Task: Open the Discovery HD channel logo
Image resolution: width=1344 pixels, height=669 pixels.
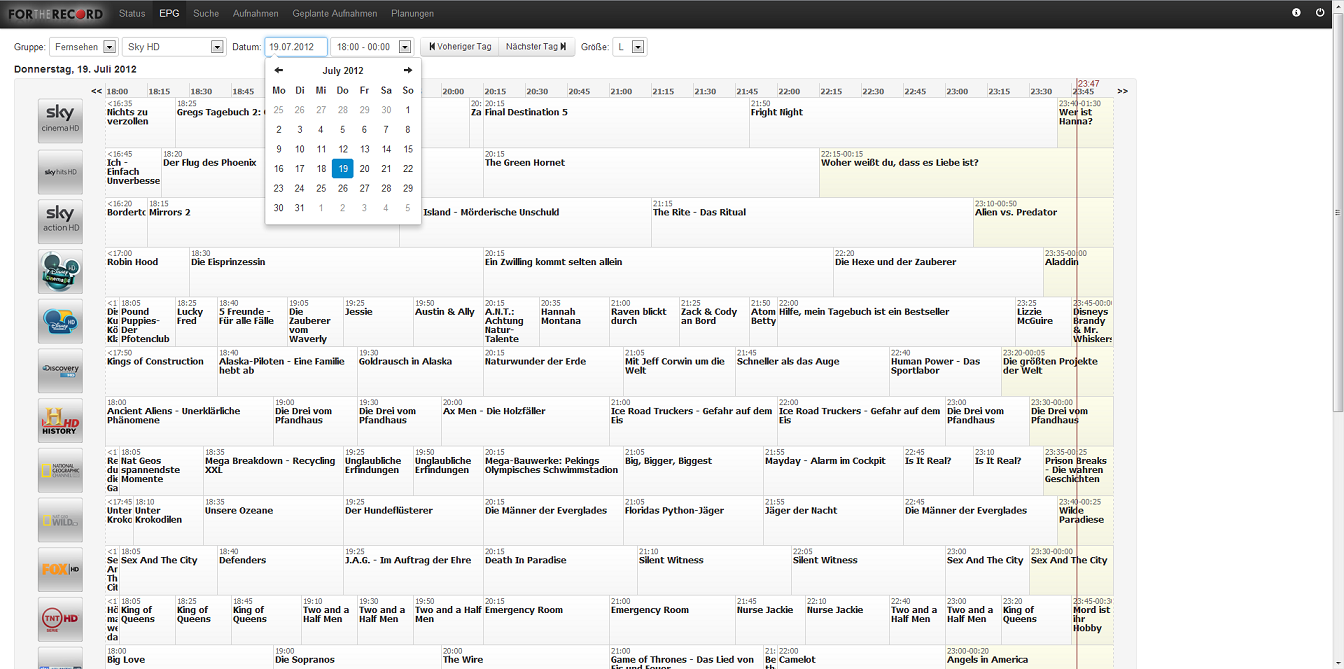Action: click(60, 371)
